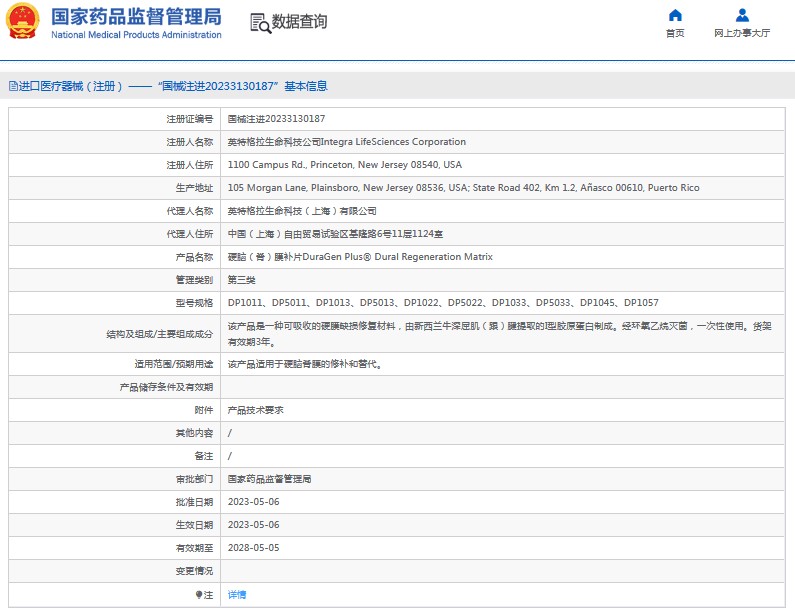Select agent name 英特格拉生命科技（上海）有限公司
This screenshot has width=795, height=612.
(302, 211)
